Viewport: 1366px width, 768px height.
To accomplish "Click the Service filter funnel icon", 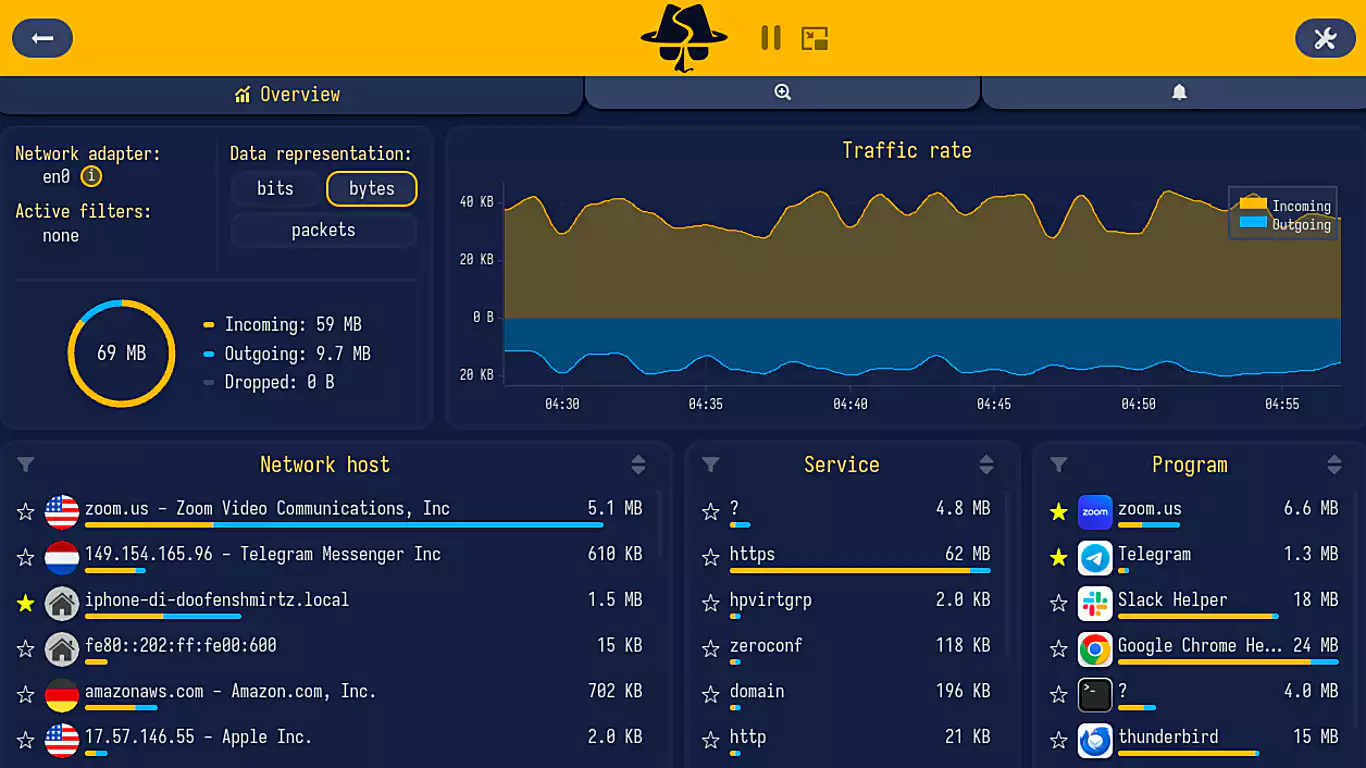I will coord(710,464).
